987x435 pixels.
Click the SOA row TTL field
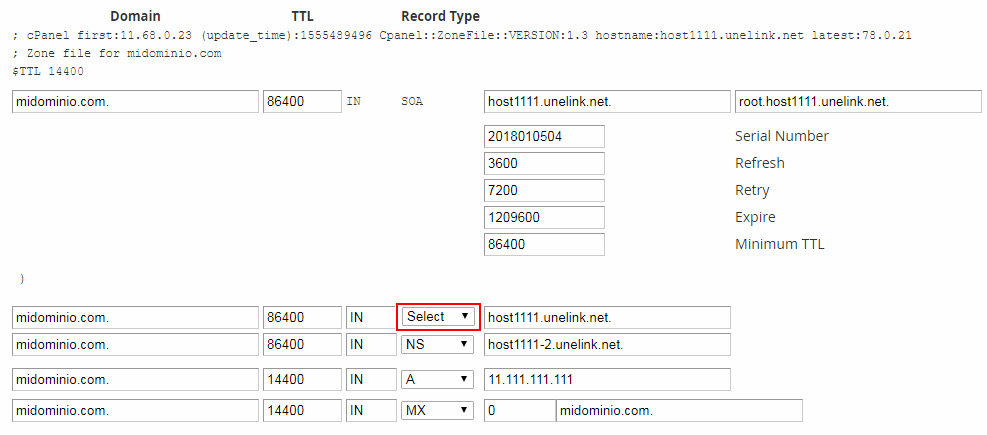[x=302, y=102]
